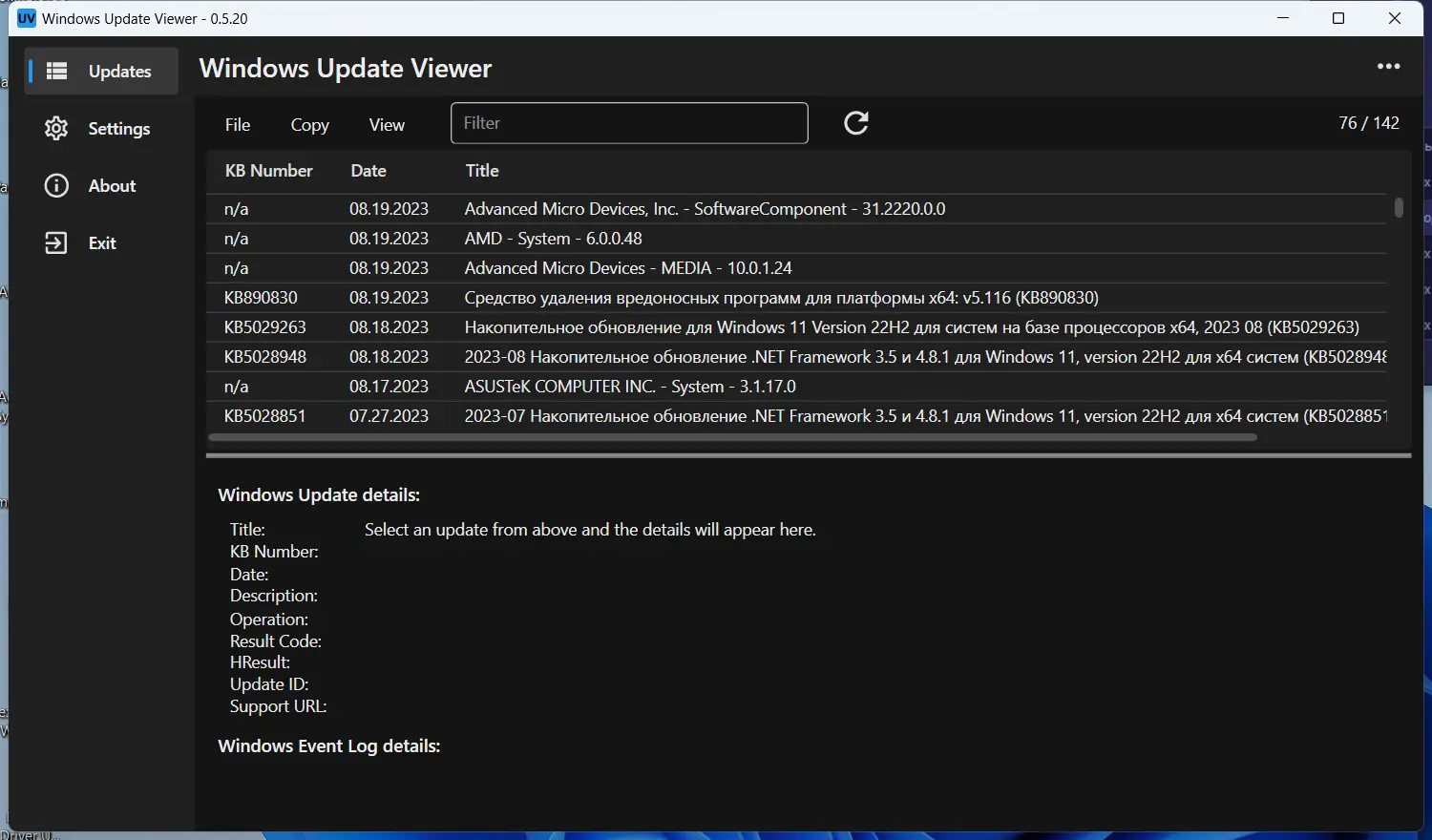Viewport: 1432px width, 840px height.
Task: Click the 08.17.2023 date cell
Action: point(389,387)
